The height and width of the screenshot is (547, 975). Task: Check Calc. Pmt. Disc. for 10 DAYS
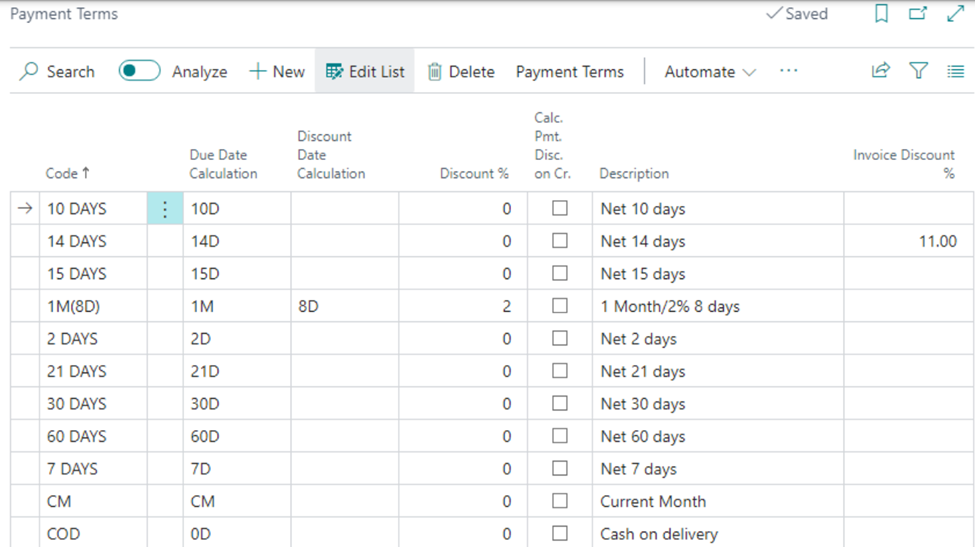pyautogui.click(x=560, y=208)
